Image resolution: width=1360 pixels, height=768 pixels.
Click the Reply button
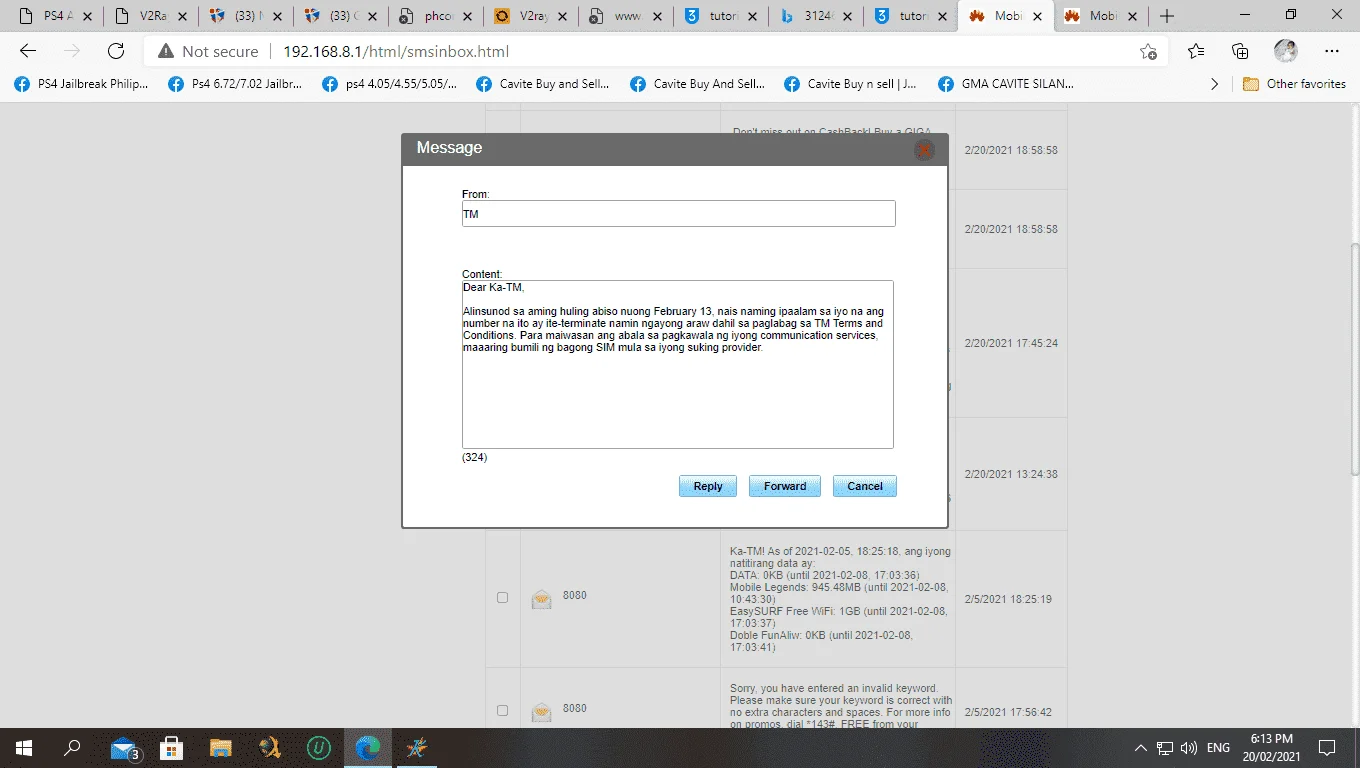coord(707,486)
